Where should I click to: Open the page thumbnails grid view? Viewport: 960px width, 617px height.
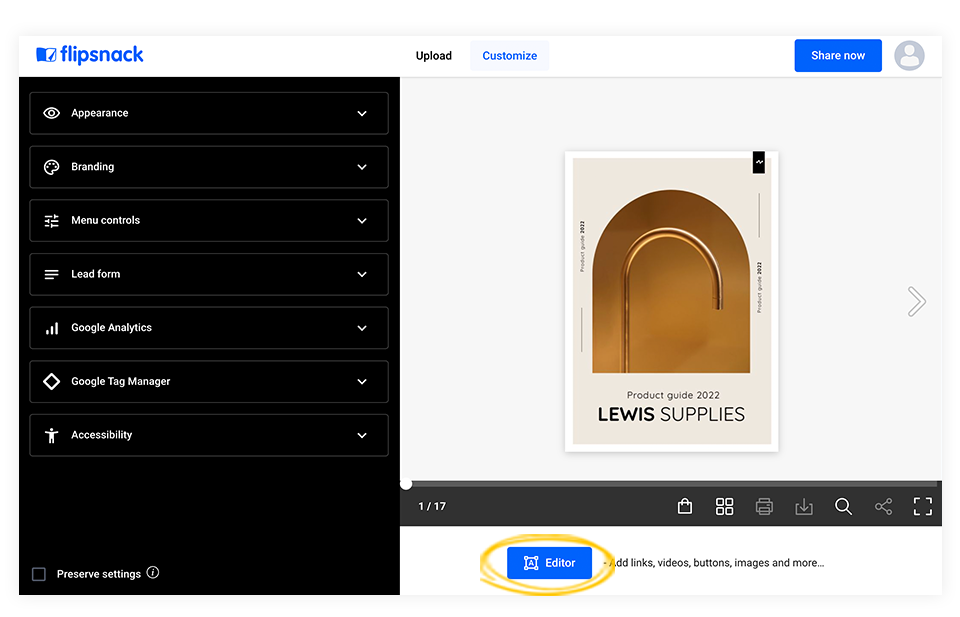click(724, 506)
